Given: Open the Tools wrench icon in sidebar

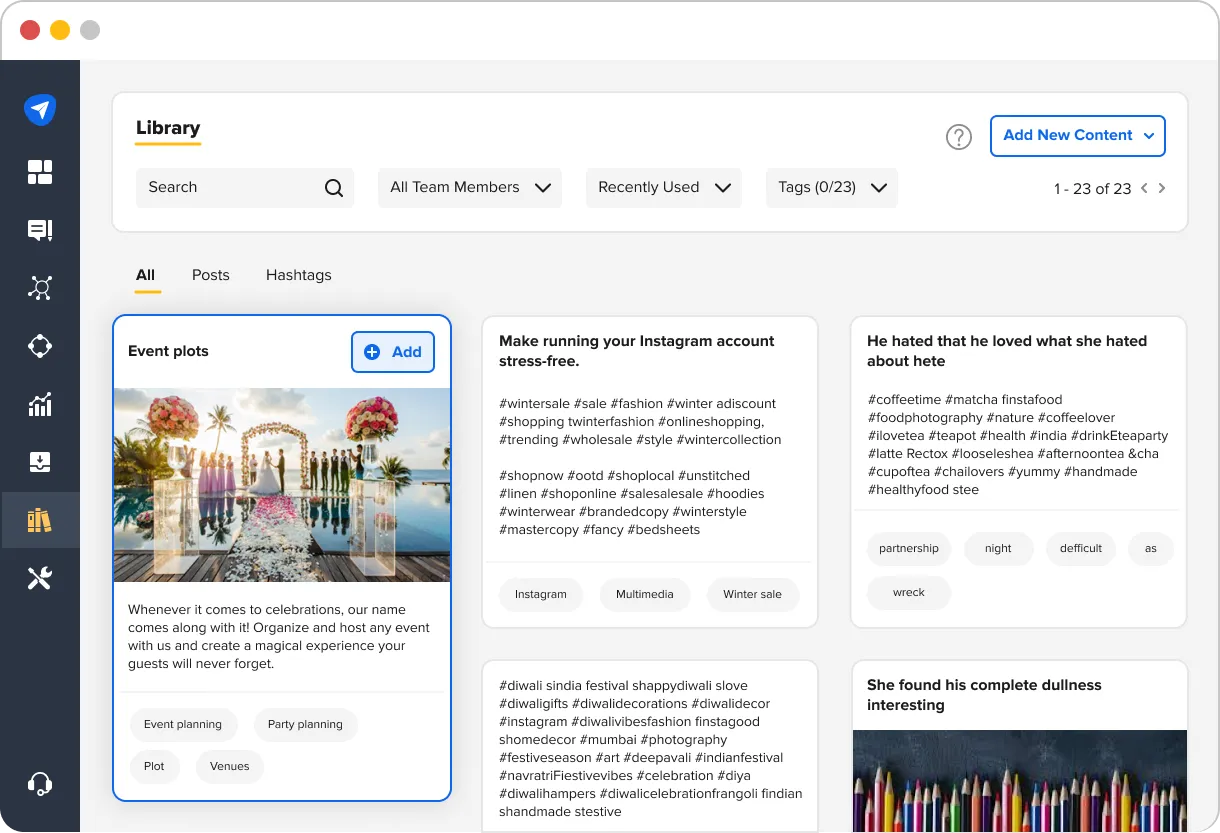Looking at the screenshot, I should [40, 578].
